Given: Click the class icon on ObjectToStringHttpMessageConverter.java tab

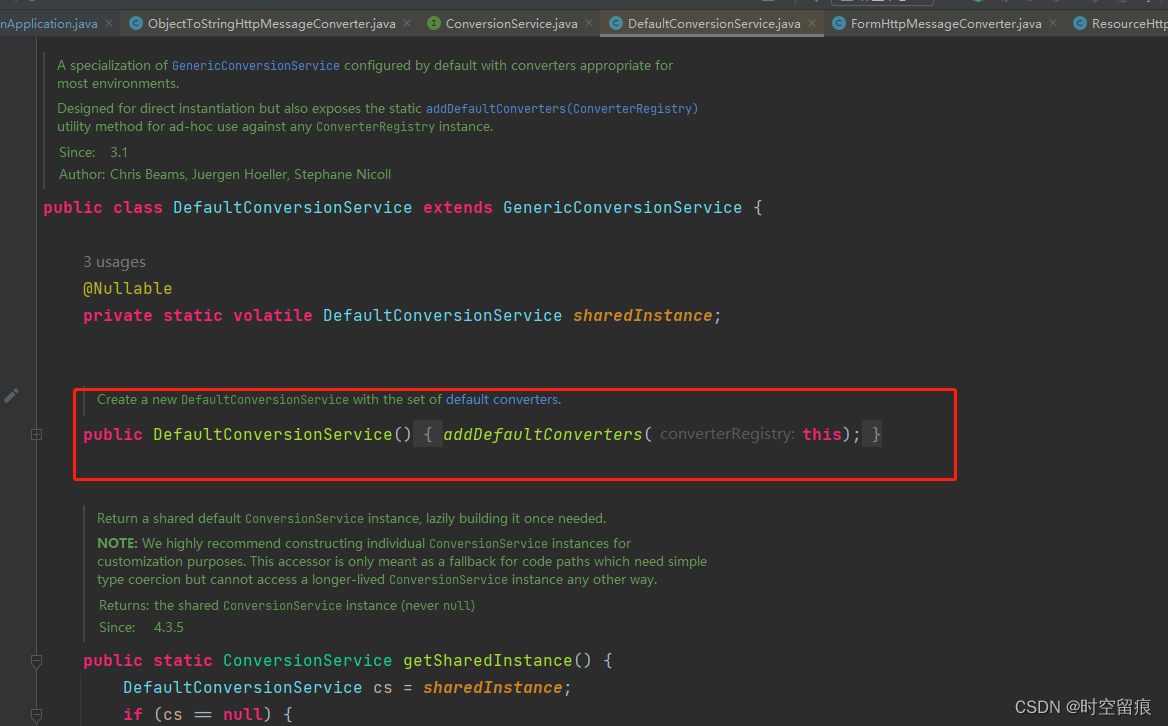Looking at the screenshot, I should [x=137, y=21].
